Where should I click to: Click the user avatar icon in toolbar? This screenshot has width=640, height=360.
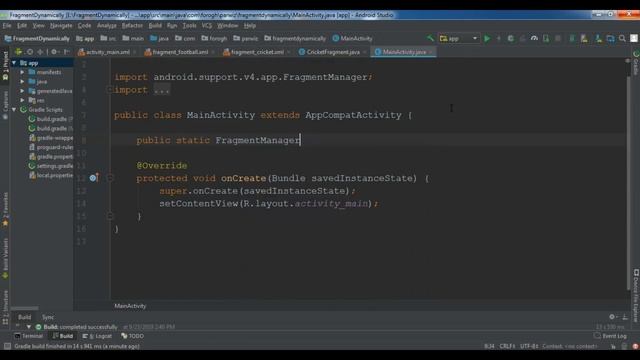tap(634, 38)
